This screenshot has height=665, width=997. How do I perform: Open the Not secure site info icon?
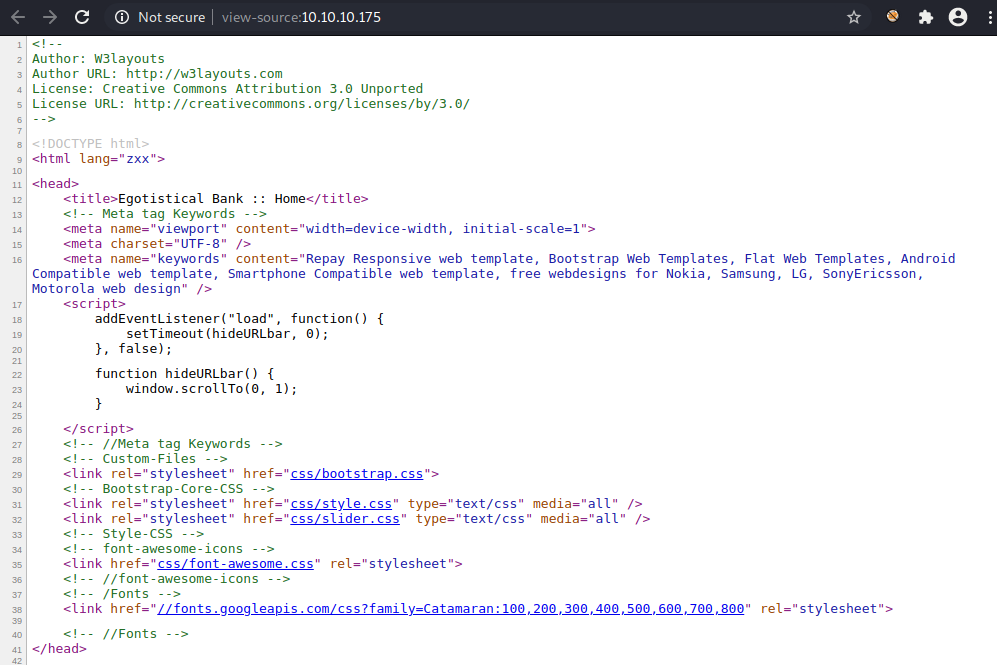121,17
